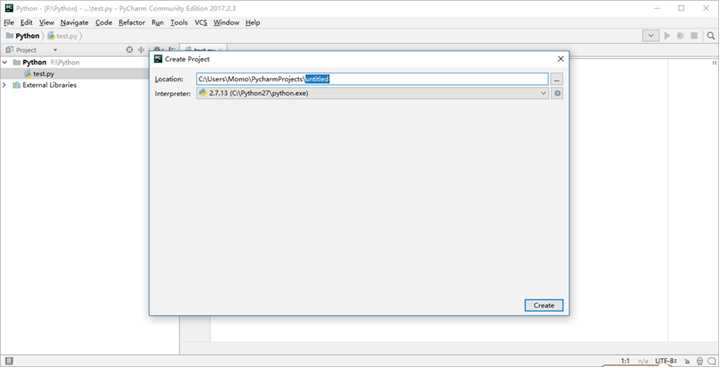Click the lock read-only toggle in status bar

[687, 361]
